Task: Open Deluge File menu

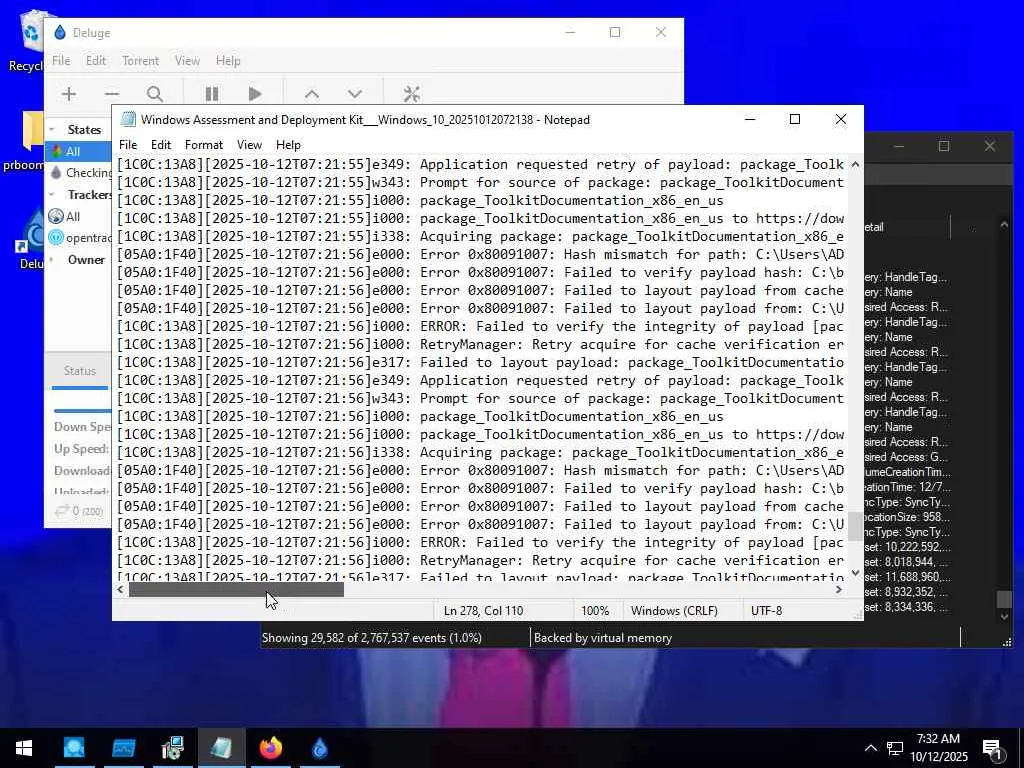Action: tap(61, 61)
